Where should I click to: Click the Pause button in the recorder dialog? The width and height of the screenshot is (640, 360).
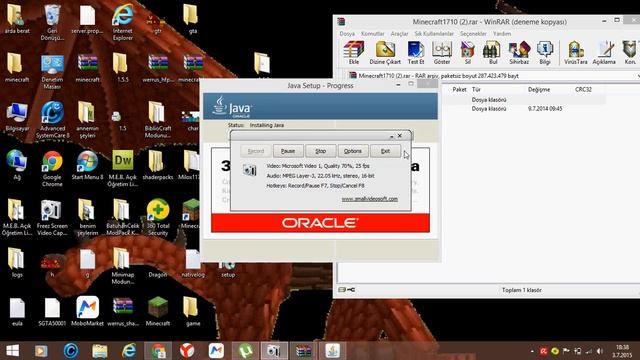point(288,151)
